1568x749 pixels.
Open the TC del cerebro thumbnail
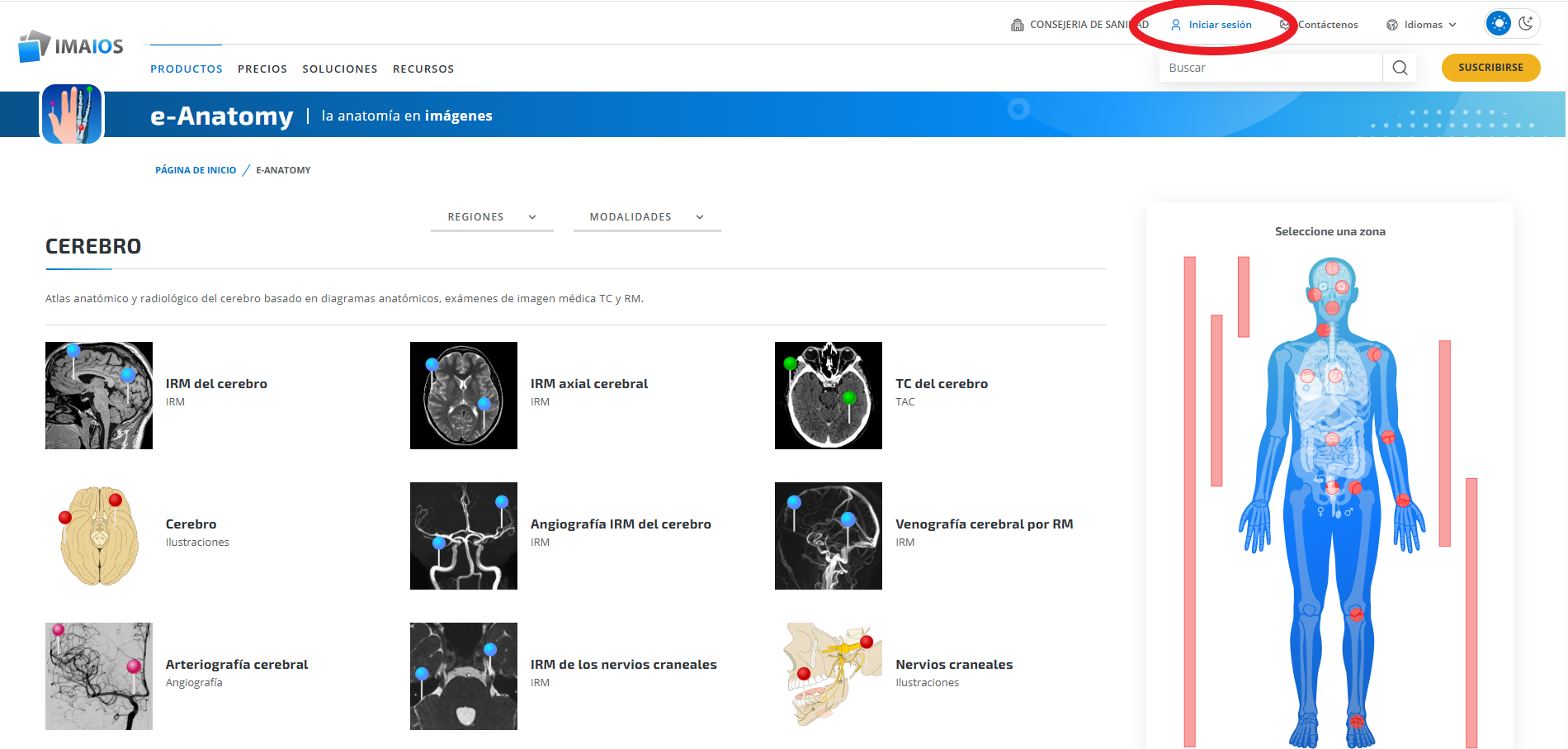tap(828, 396)
